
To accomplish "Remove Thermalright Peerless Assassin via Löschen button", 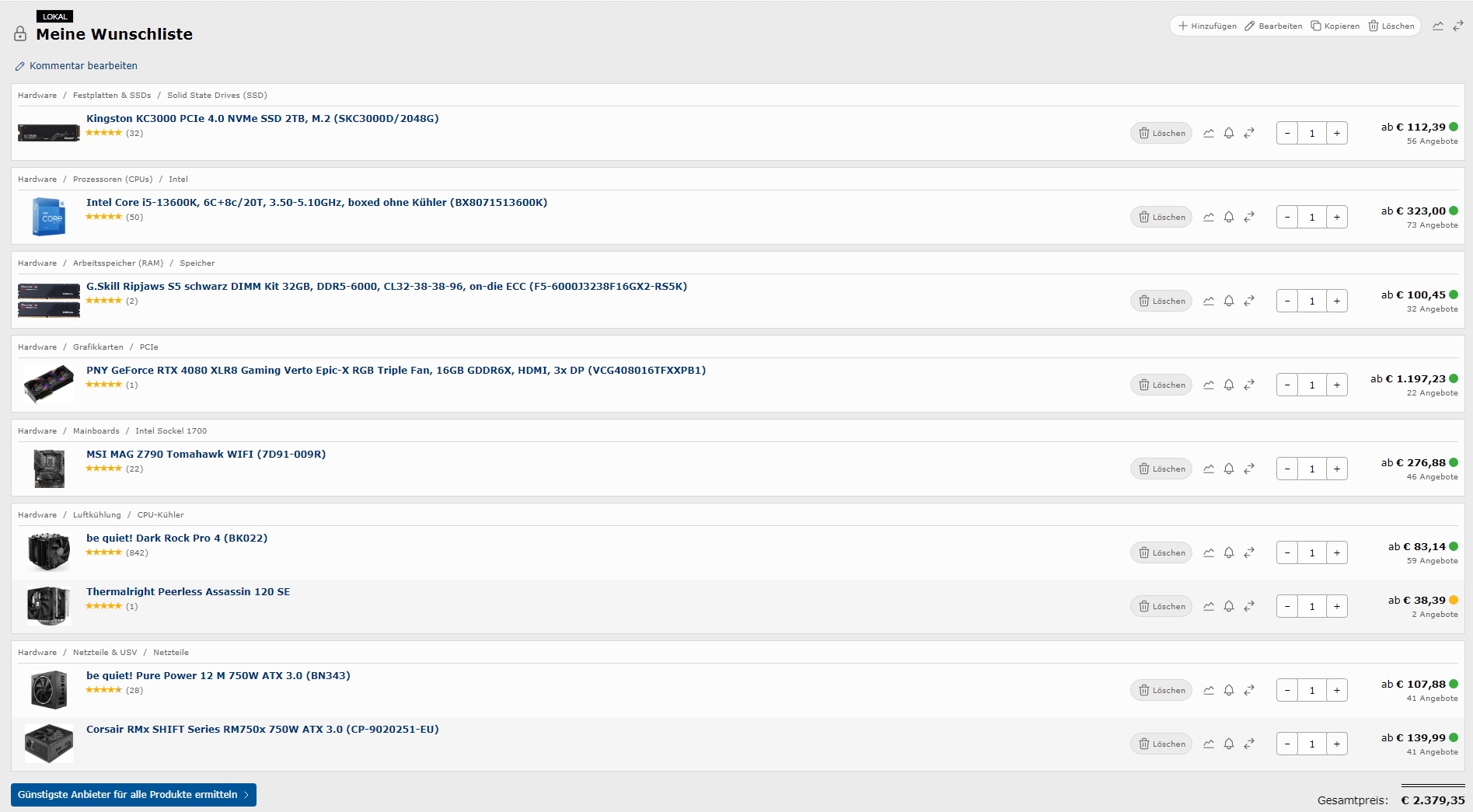I will 1161,606.
